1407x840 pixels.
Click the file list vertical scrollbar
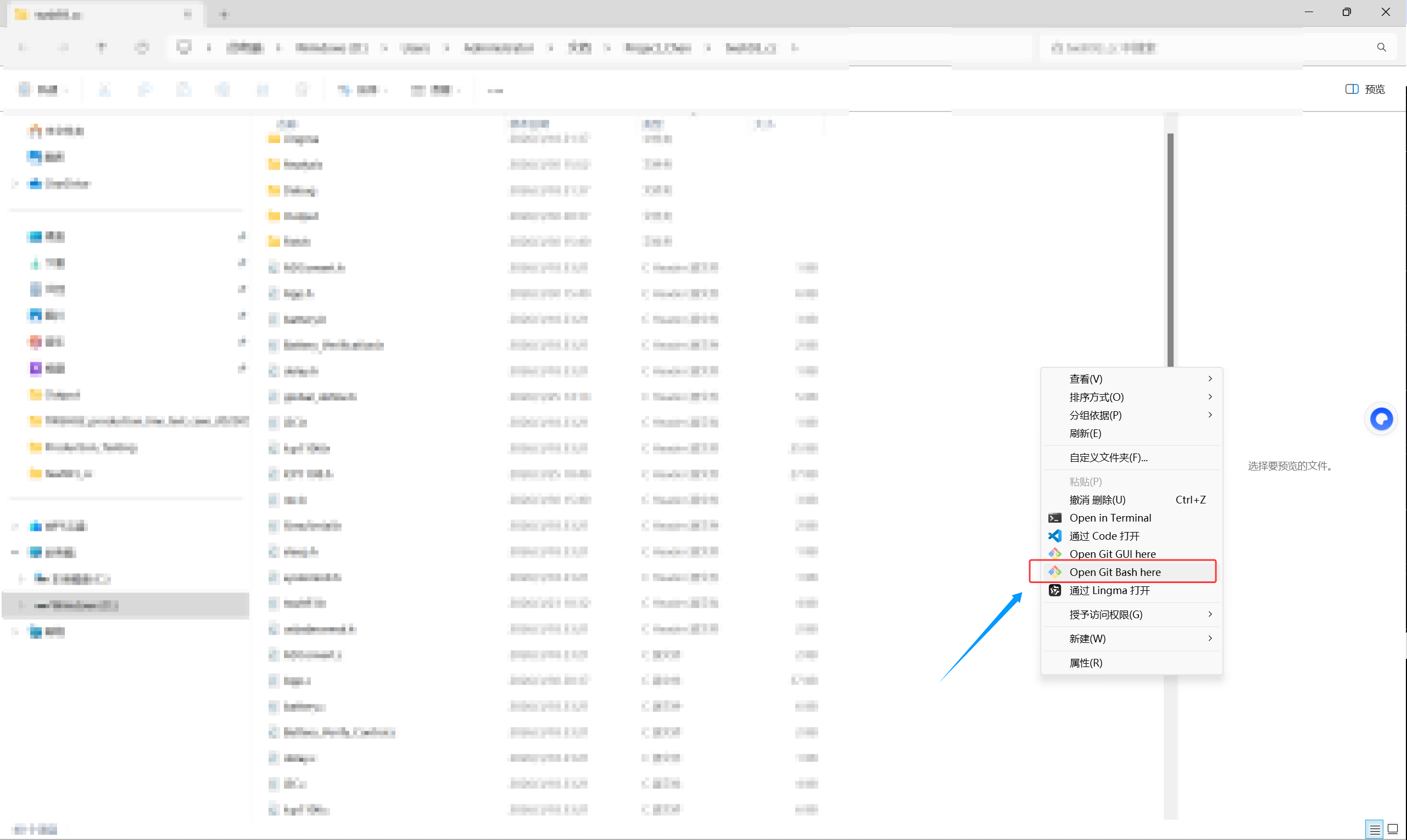pos(1170,249)
